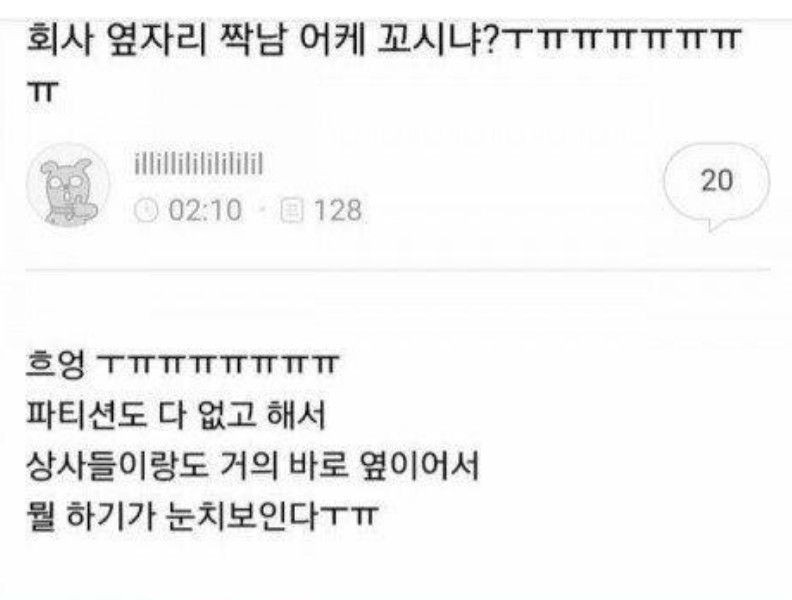Click the word 짝남 in the title
792x600 pixels.
(253, 40)
